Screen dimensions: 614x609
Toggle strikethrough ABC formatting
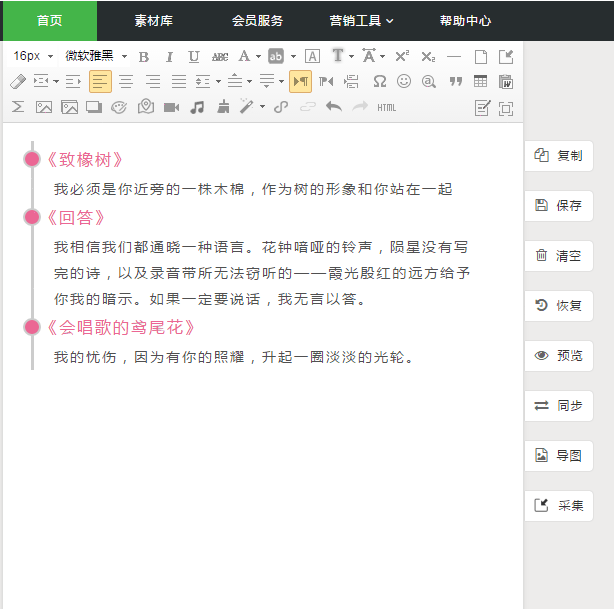click(220, 57)
